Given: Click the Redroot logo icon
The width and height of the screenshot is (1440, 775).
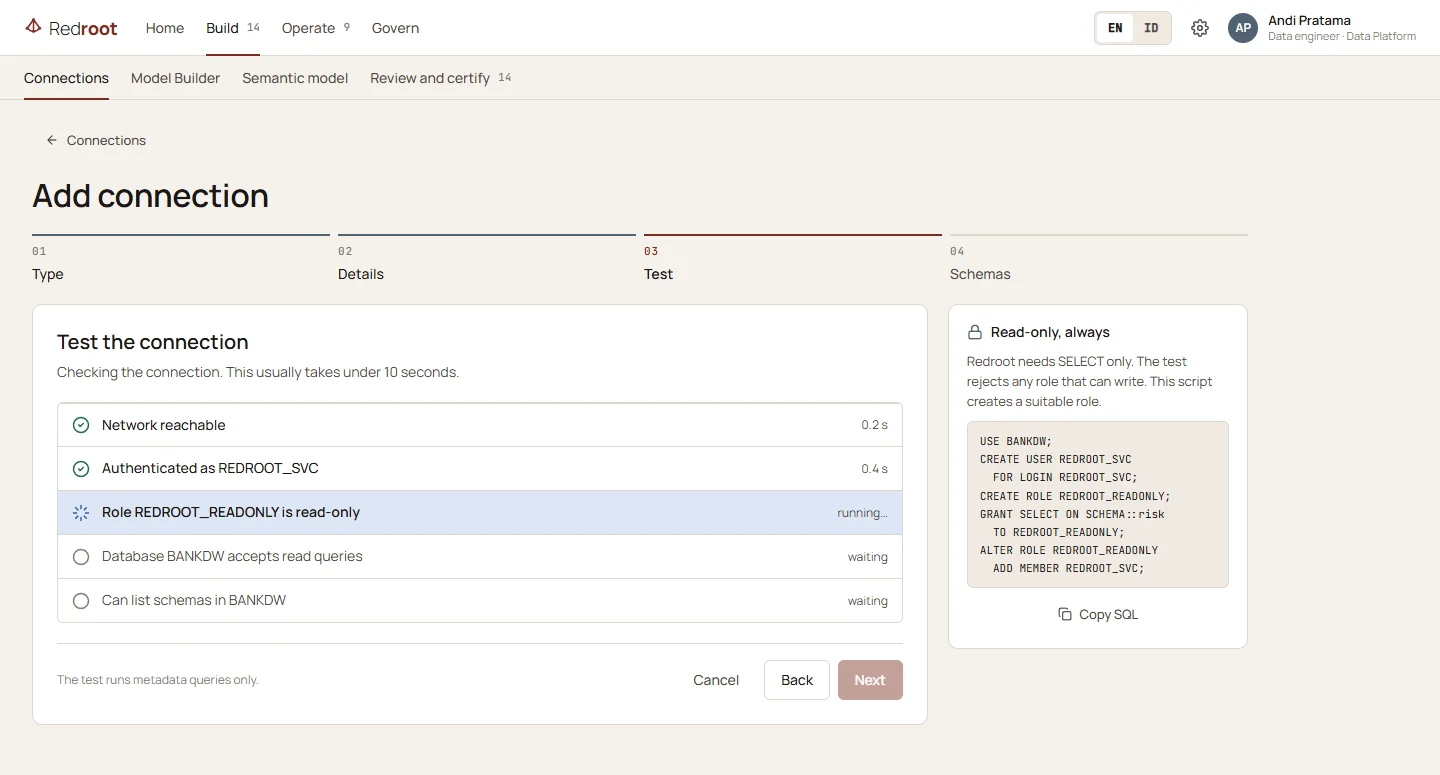Looking at the screenshot, I should coord(33,27).
